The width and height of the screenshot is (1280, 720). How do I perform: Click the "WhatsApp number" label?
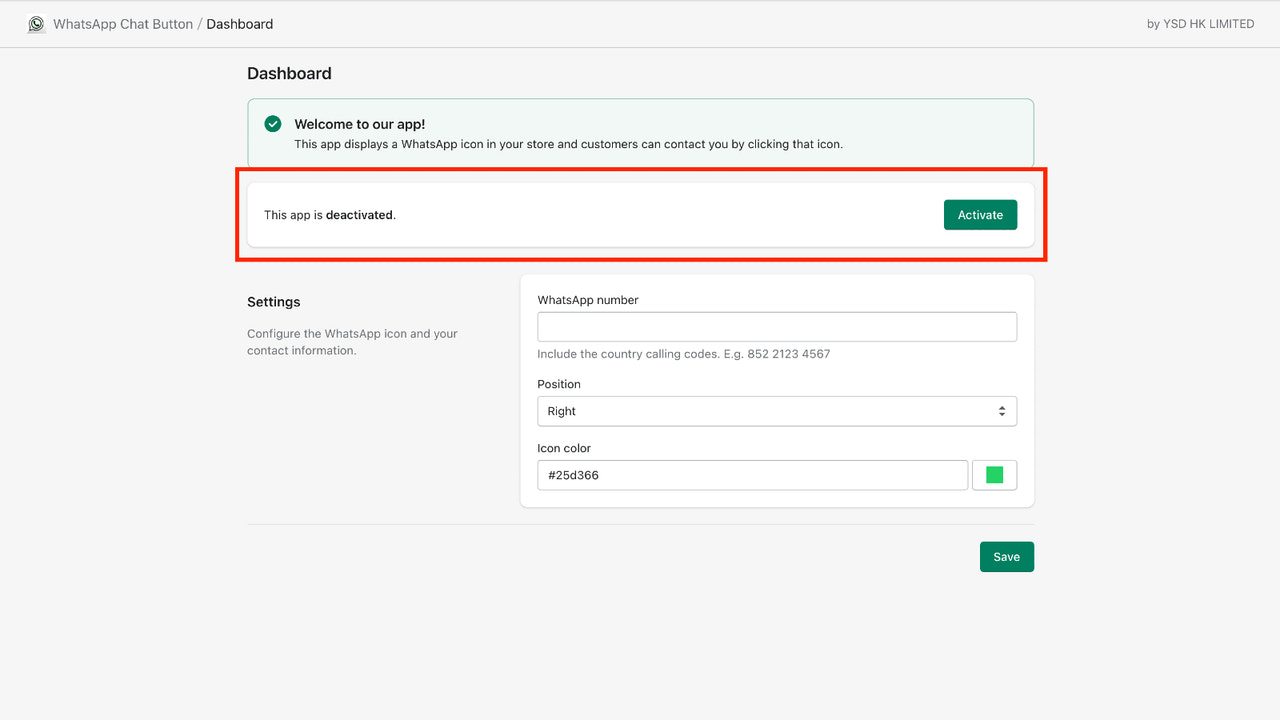[588, 300]
